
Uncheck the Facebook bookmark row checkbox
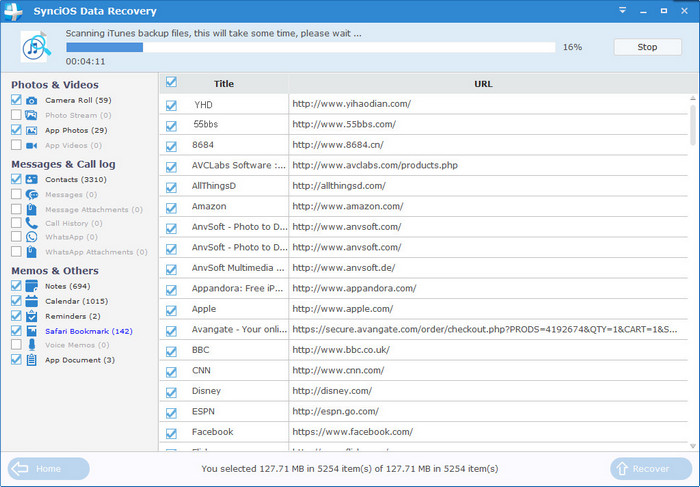(171, 433)
